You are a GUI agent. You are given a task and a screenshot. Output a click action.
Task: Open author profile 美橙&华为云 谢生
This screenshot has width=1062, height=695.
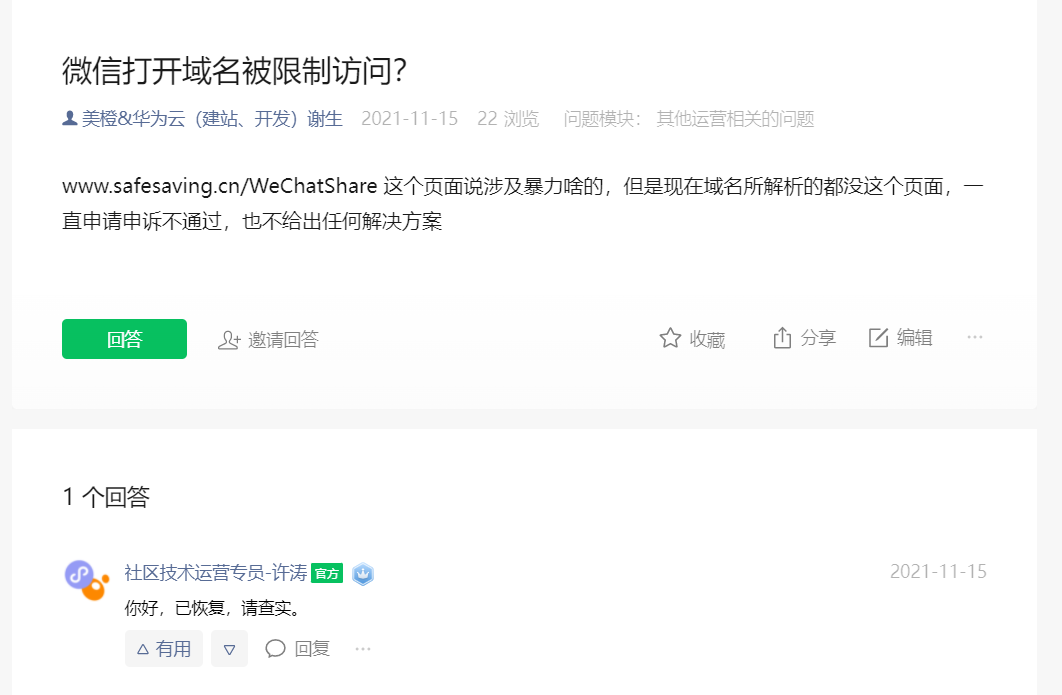[212, 119]
